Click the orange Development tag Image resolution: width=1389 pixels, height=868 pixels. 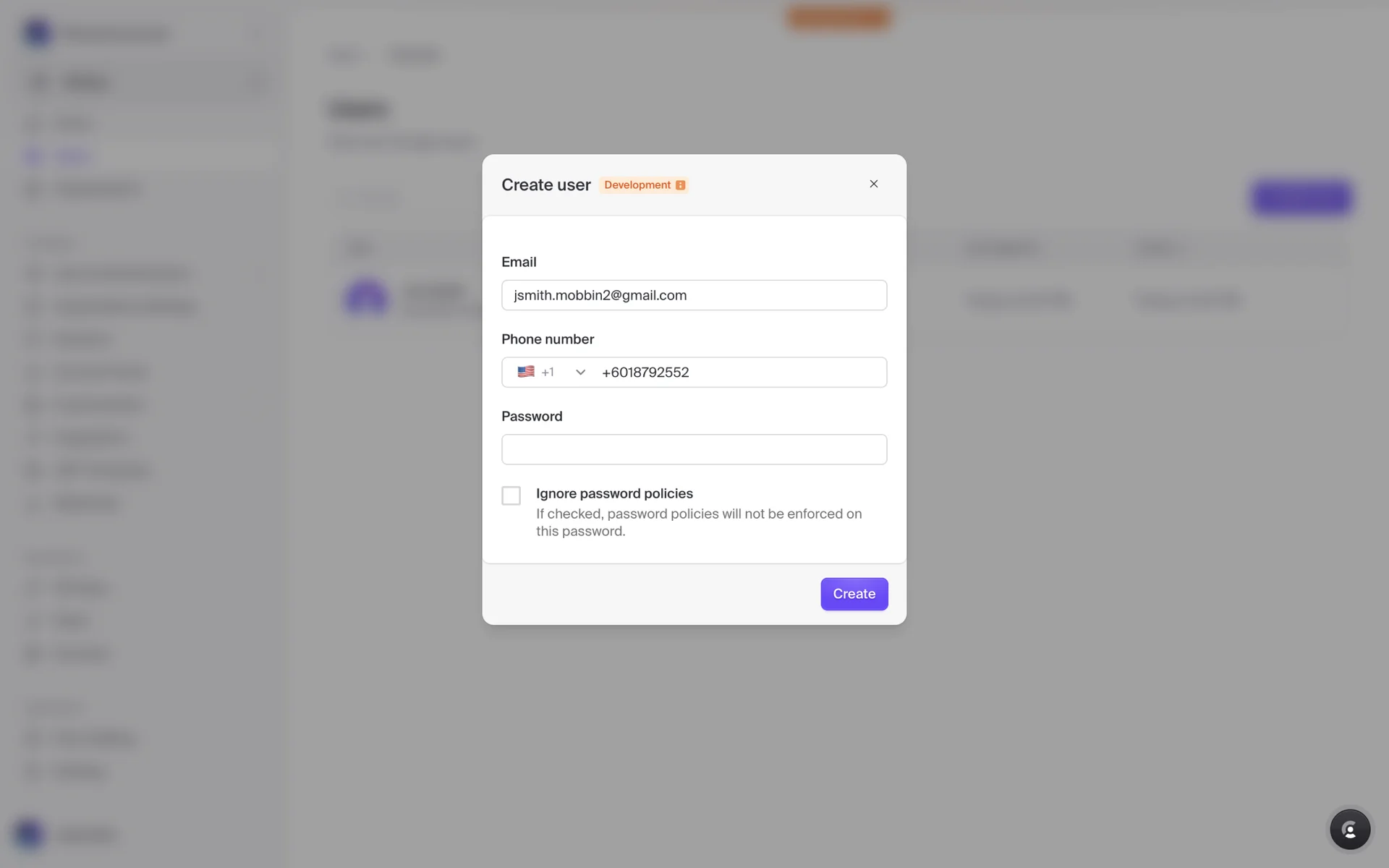click(x=637, y=185)
